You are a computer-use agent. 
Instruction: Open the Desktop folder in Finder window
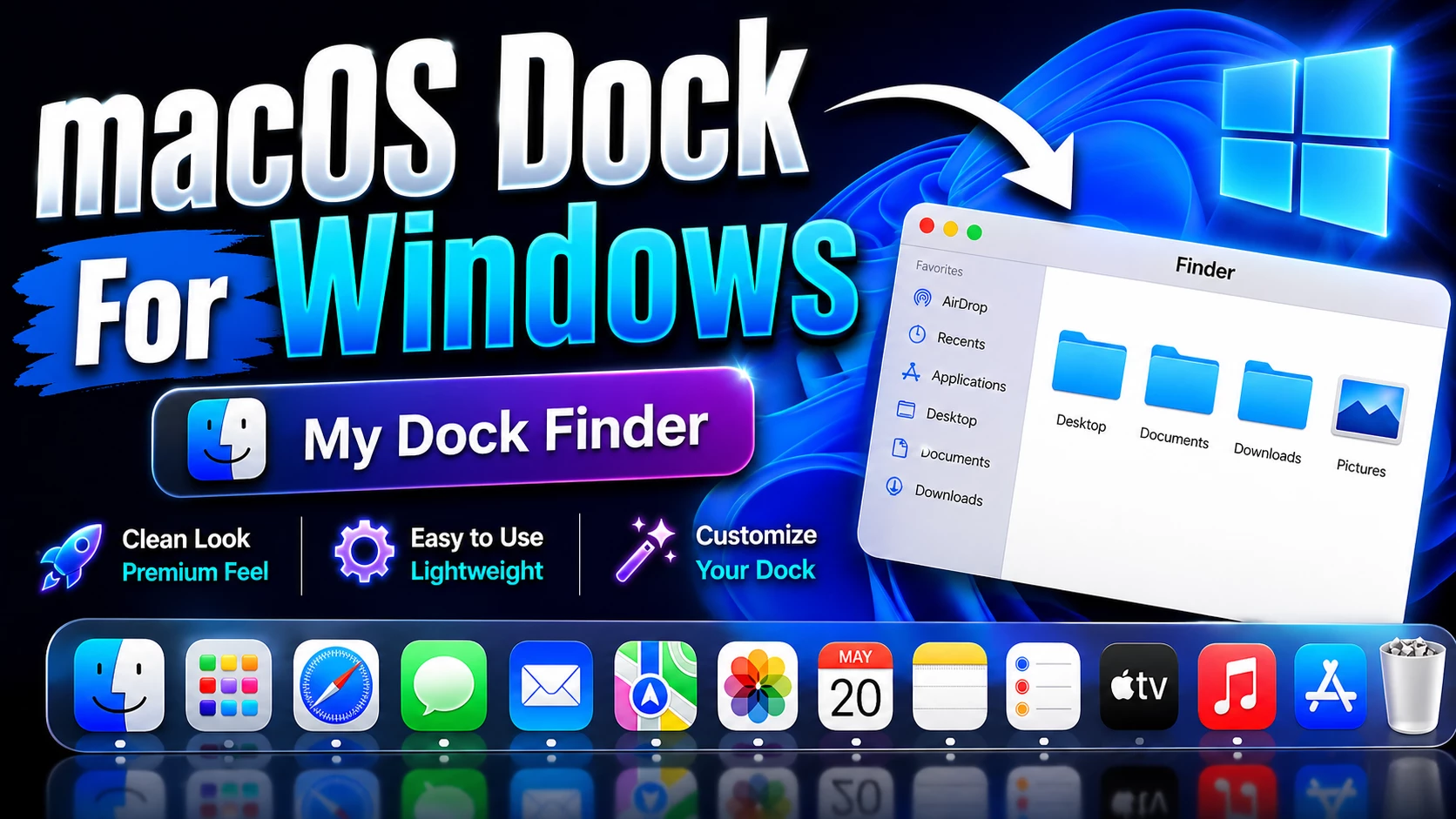coord(1087,380)
